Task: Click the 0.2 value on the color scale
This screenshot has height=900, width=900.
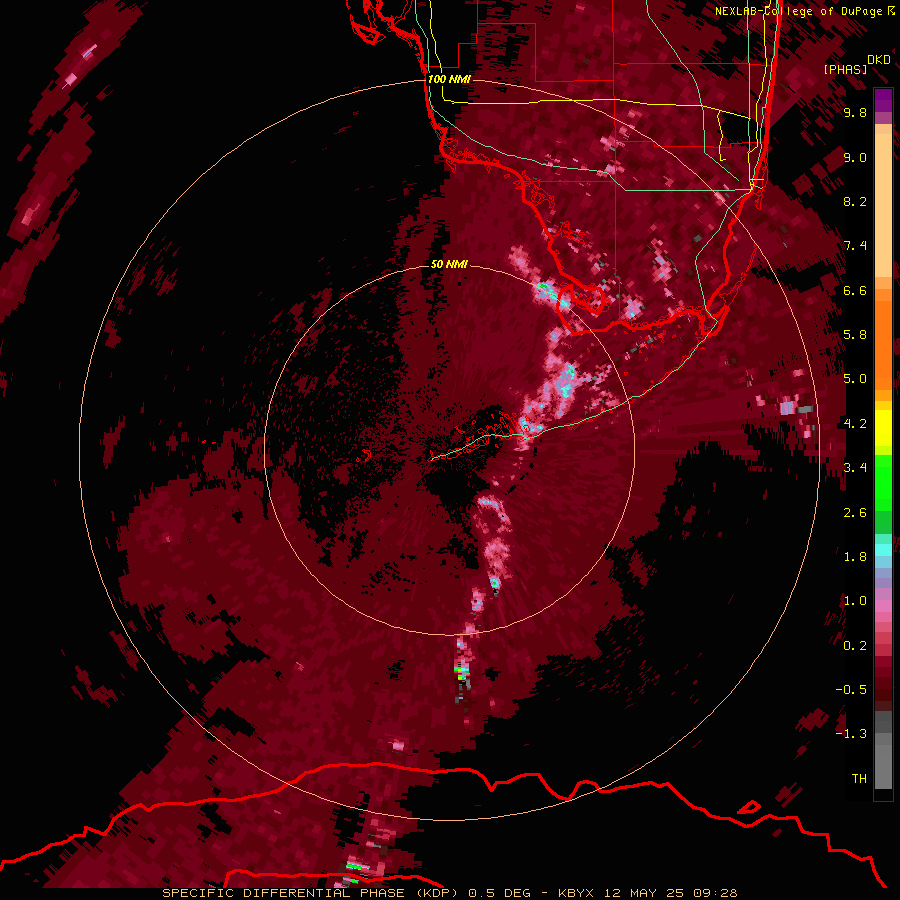Action: pyautogui.click(x=855, y=646)
